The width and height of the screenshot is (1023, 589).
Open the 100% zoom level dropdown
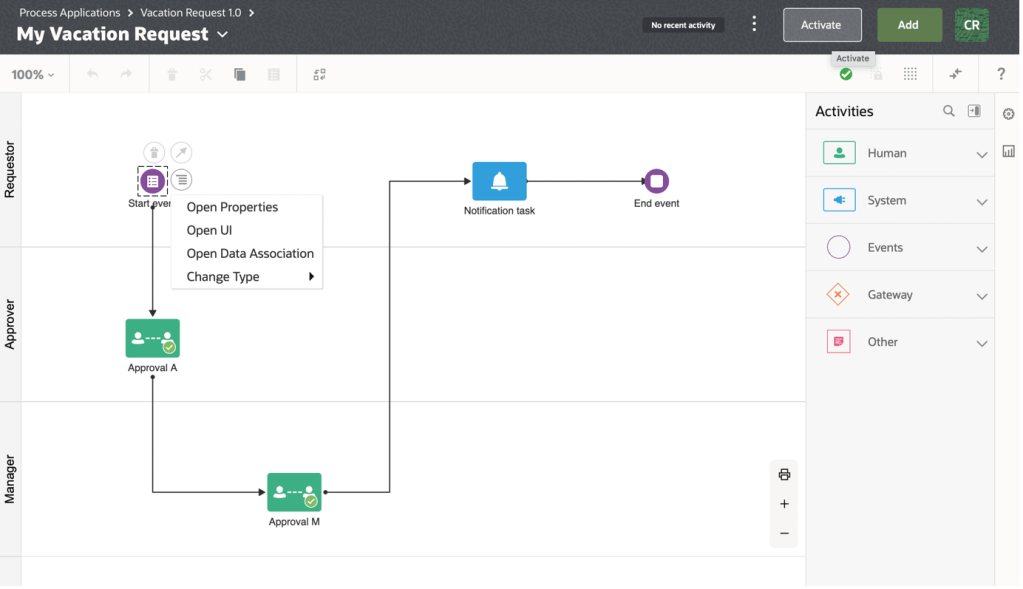tap(33, 75)
